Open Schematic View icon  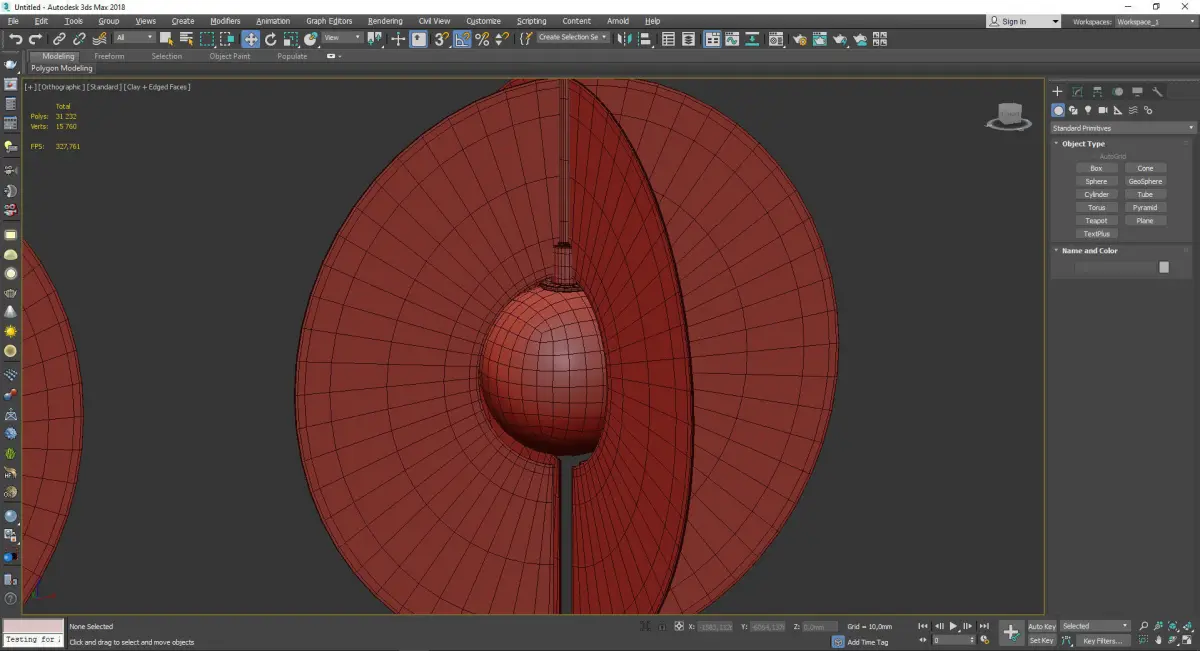(751, 39)
